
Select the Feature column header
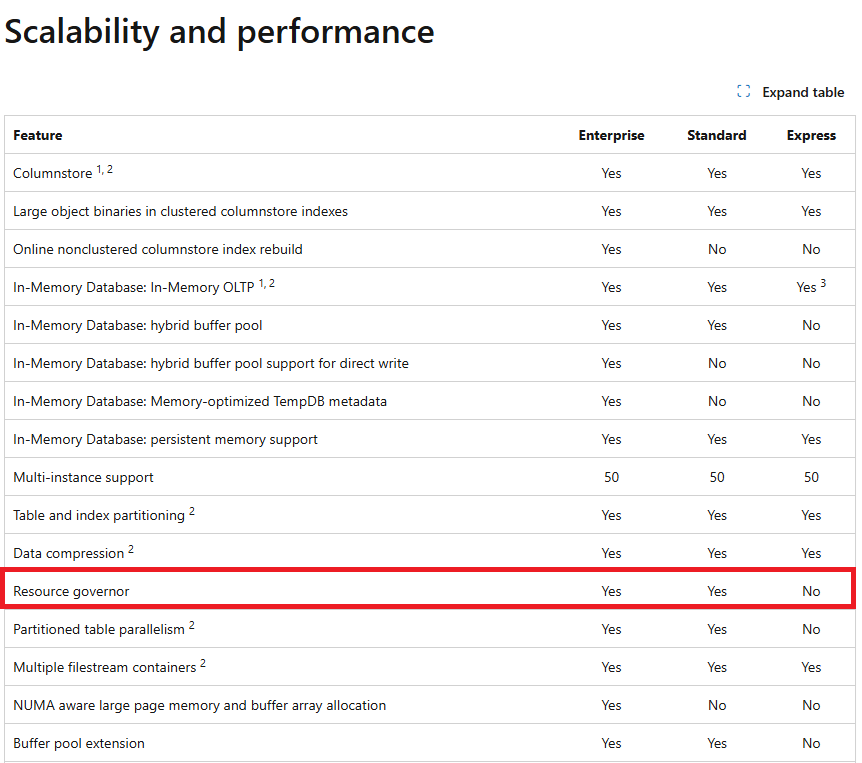[x=38, y=135]
